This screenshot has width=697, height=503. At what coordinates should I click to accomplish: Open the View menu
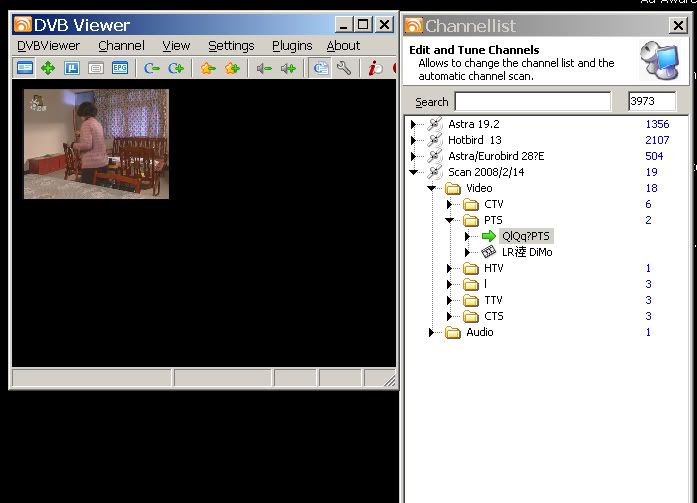point(176,46)
